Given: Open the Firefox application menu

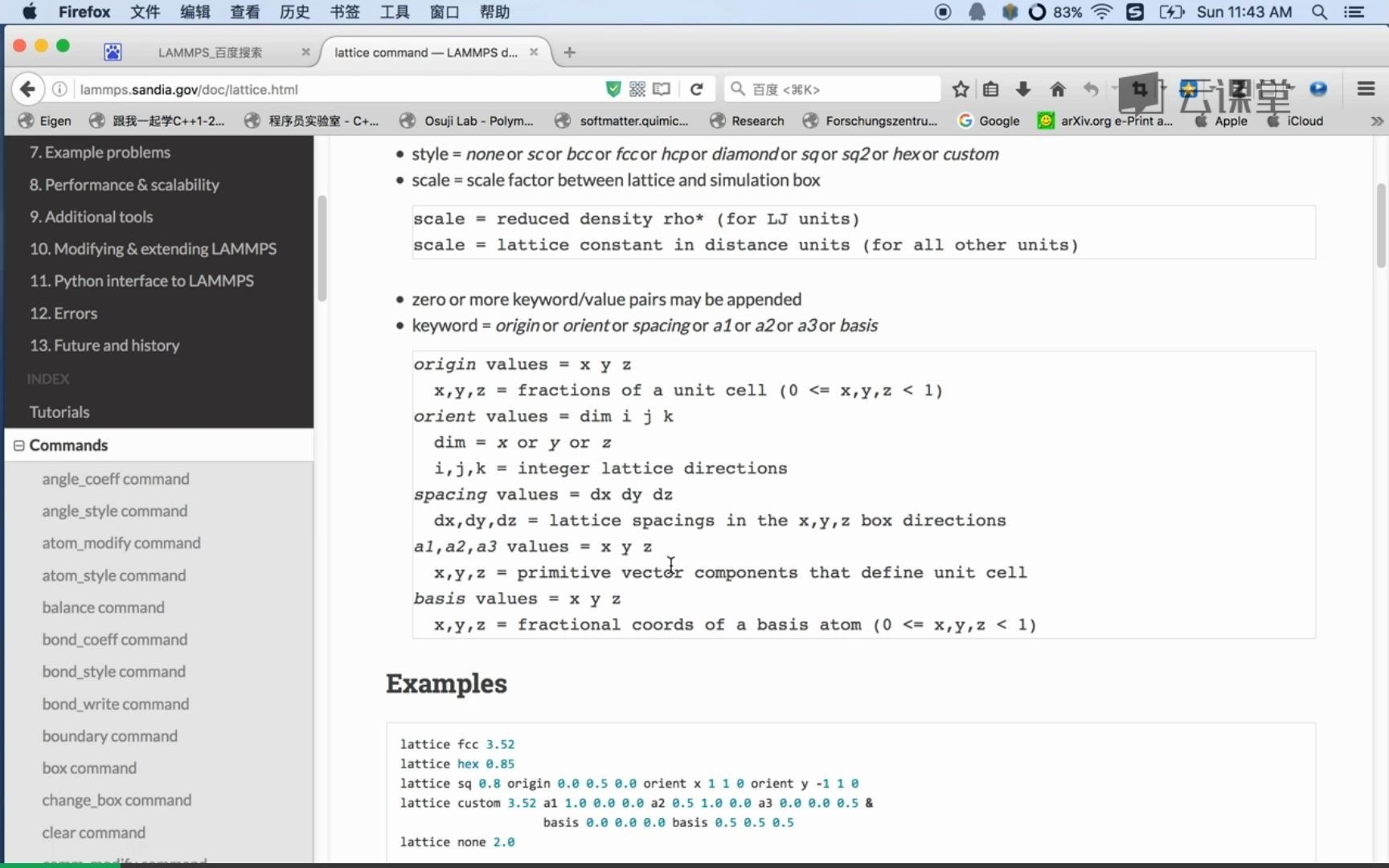Looking at the screenshot, I should [84, 12].
